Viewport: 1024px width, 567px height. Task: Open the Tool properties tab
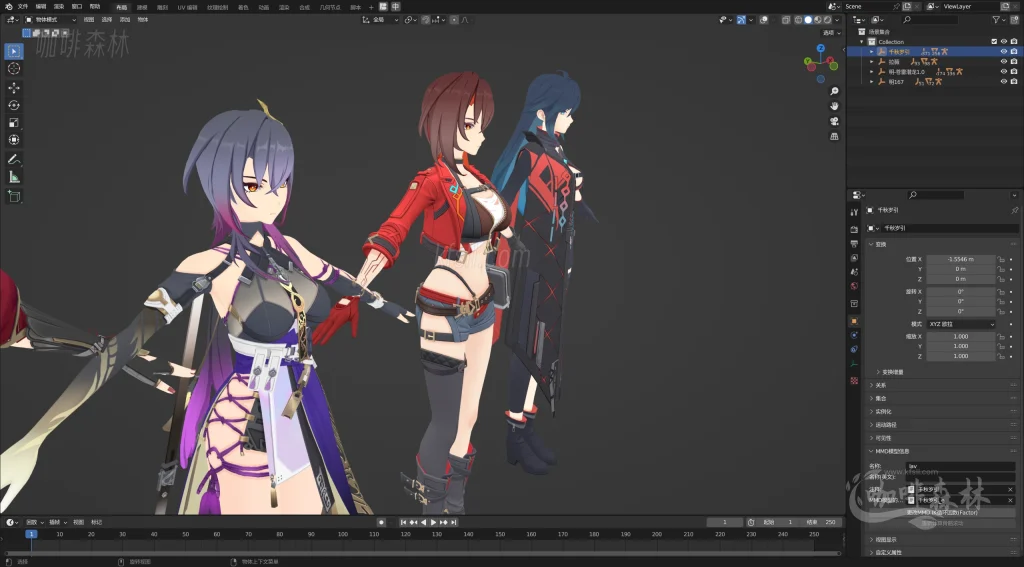854,212
